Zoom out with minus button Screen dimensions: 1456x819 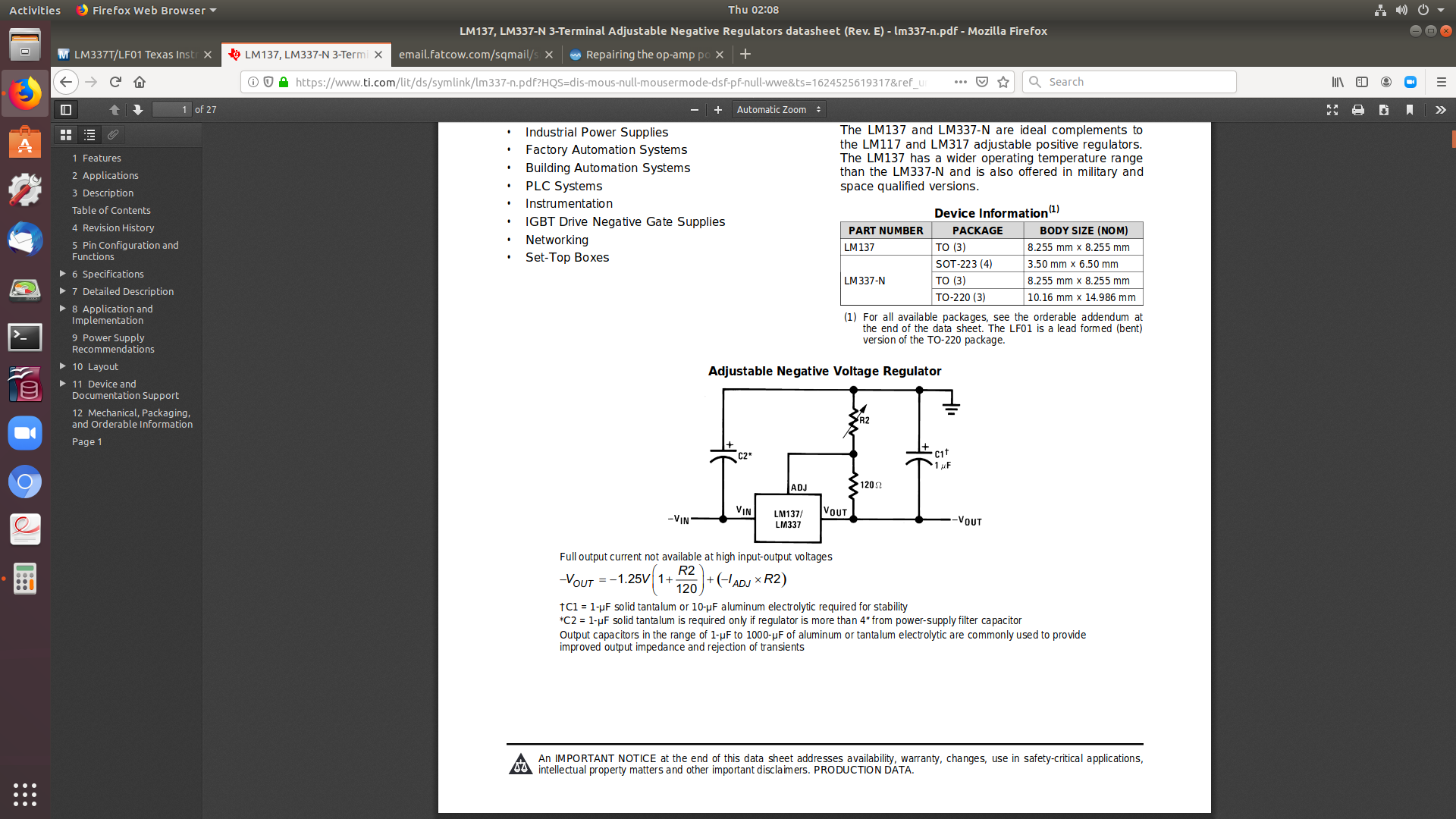[x=694, y=110]
